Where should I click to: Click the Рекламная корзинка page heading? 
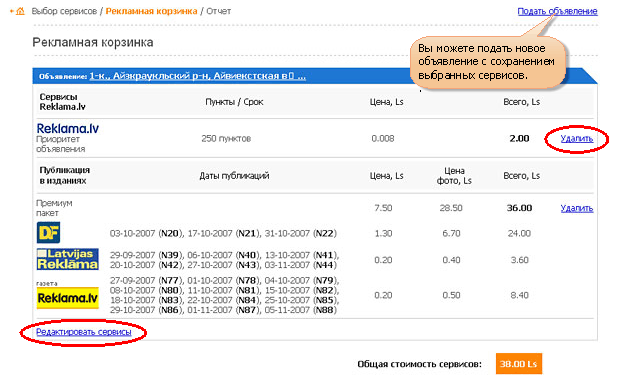pyautogui.click(x=93, y=42)
